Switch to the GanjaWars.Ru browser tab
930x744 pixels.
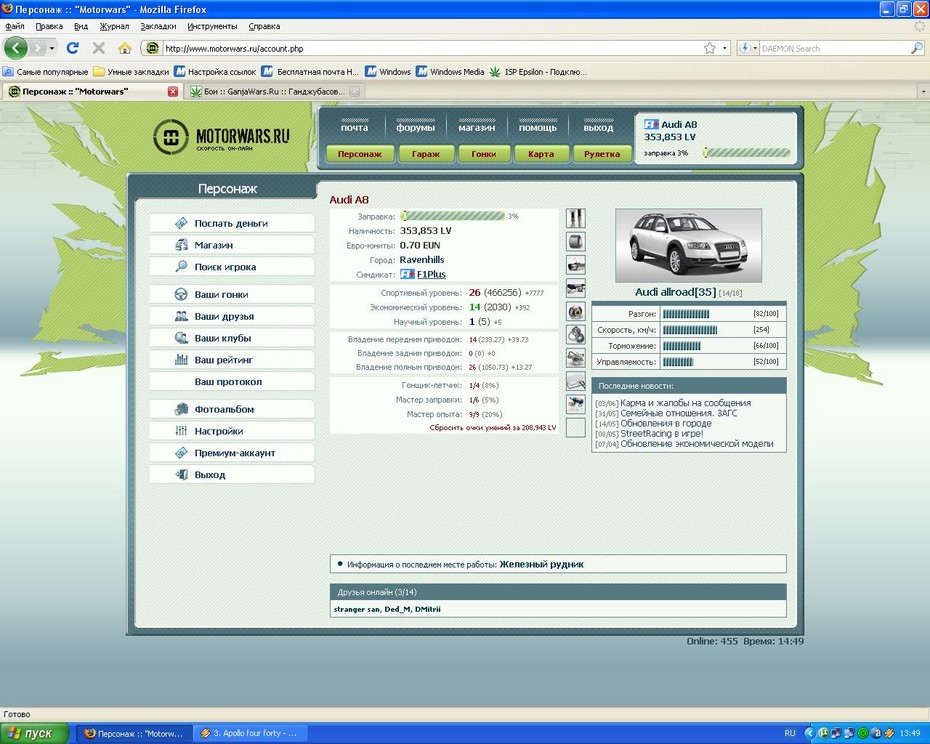point(274,91)
